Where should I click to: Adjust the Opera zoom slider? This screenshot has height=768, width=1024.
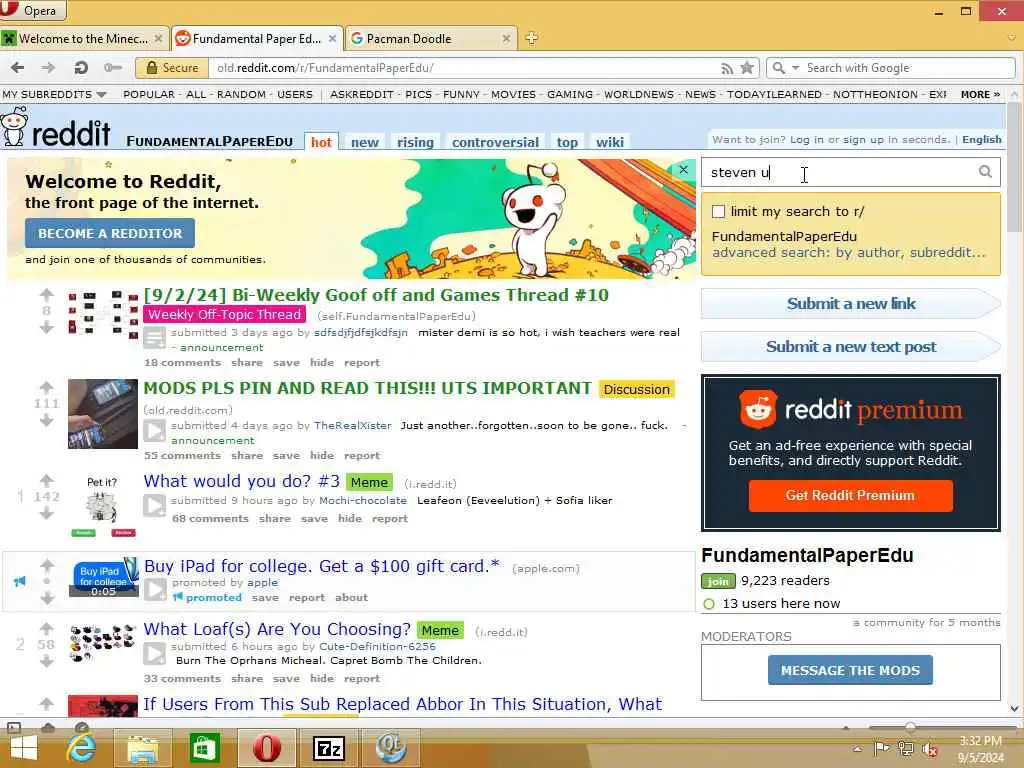click(x=910, y=728)
